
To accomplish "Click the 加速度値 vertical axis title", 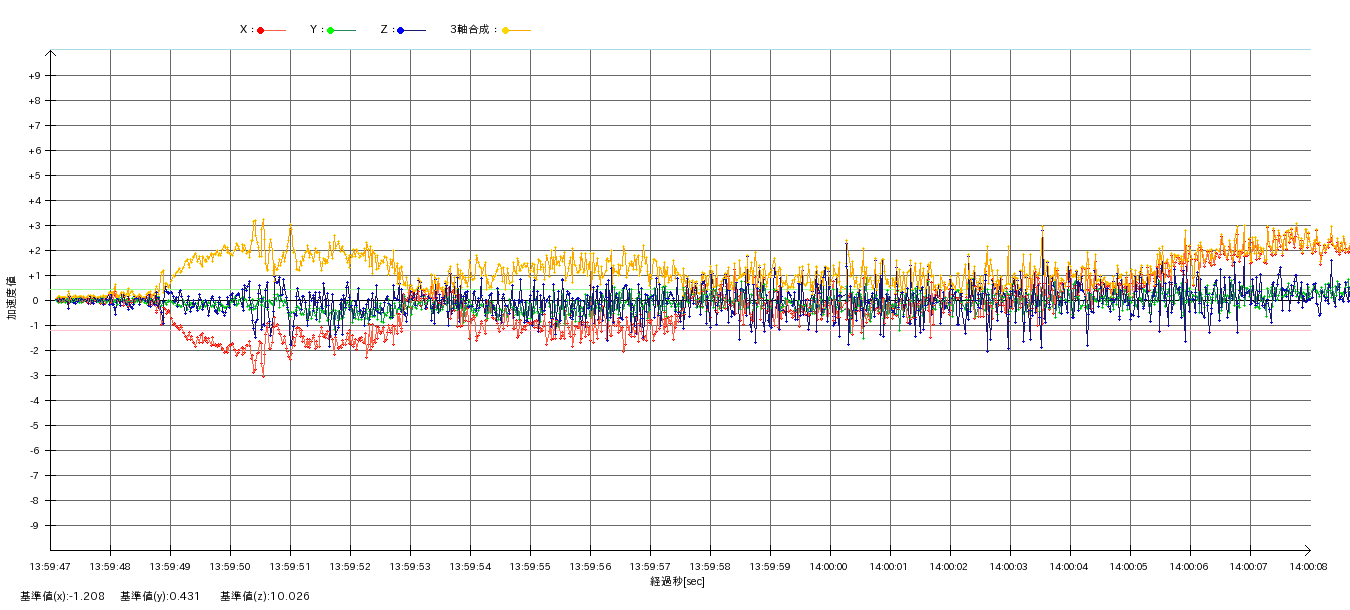I will tap(12, 298).
